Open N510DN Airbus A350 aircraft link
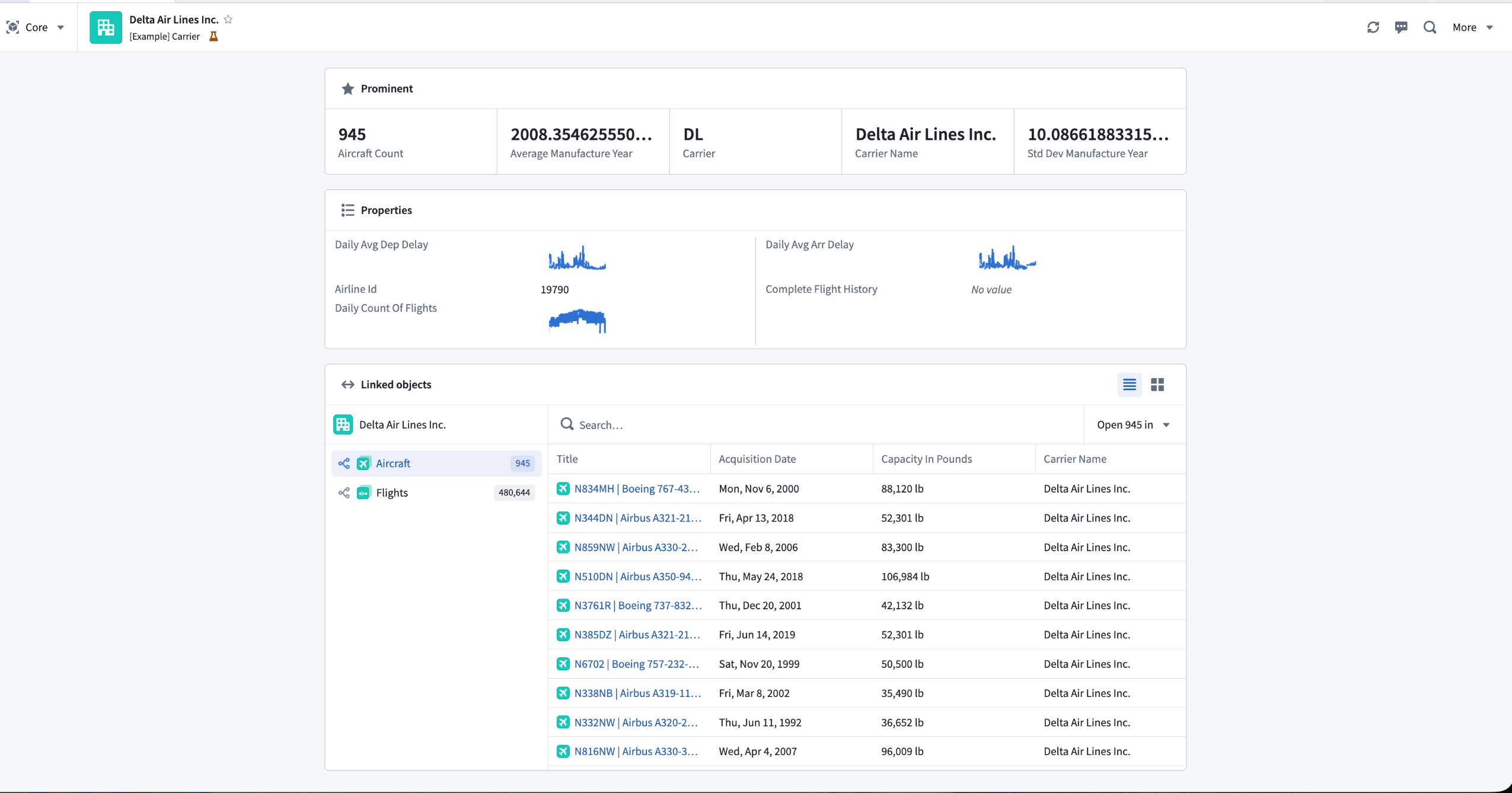The height and width of the screenshot is (793, 1512). point(637,576)
